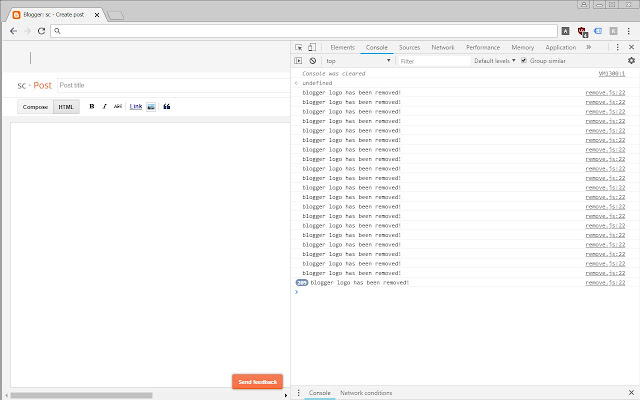The image size is (640, 400).
Task: Open the Elements tab
Action: click(342, 47)
